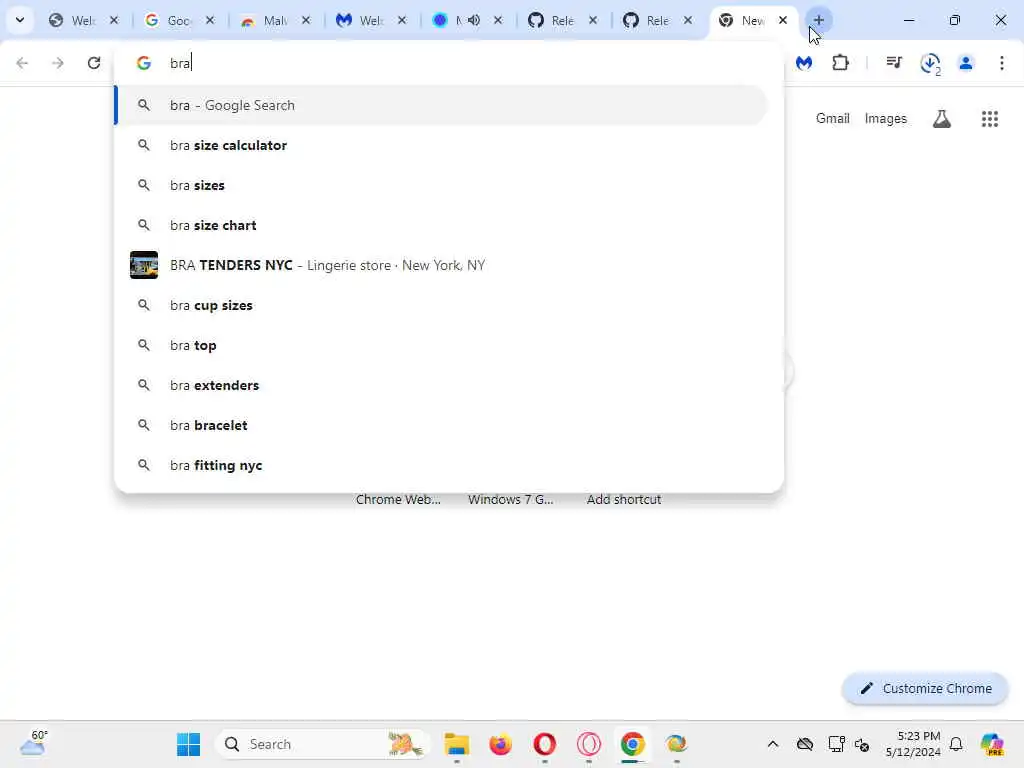Open the Images link
1024x768 pixels.
pyautogui.click(x=886, y=119)
